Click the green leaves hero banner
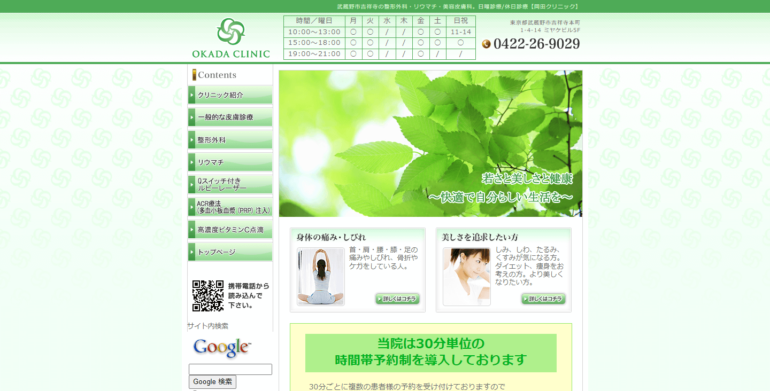This screenshot has height=391, width=770. pos(431,143)
